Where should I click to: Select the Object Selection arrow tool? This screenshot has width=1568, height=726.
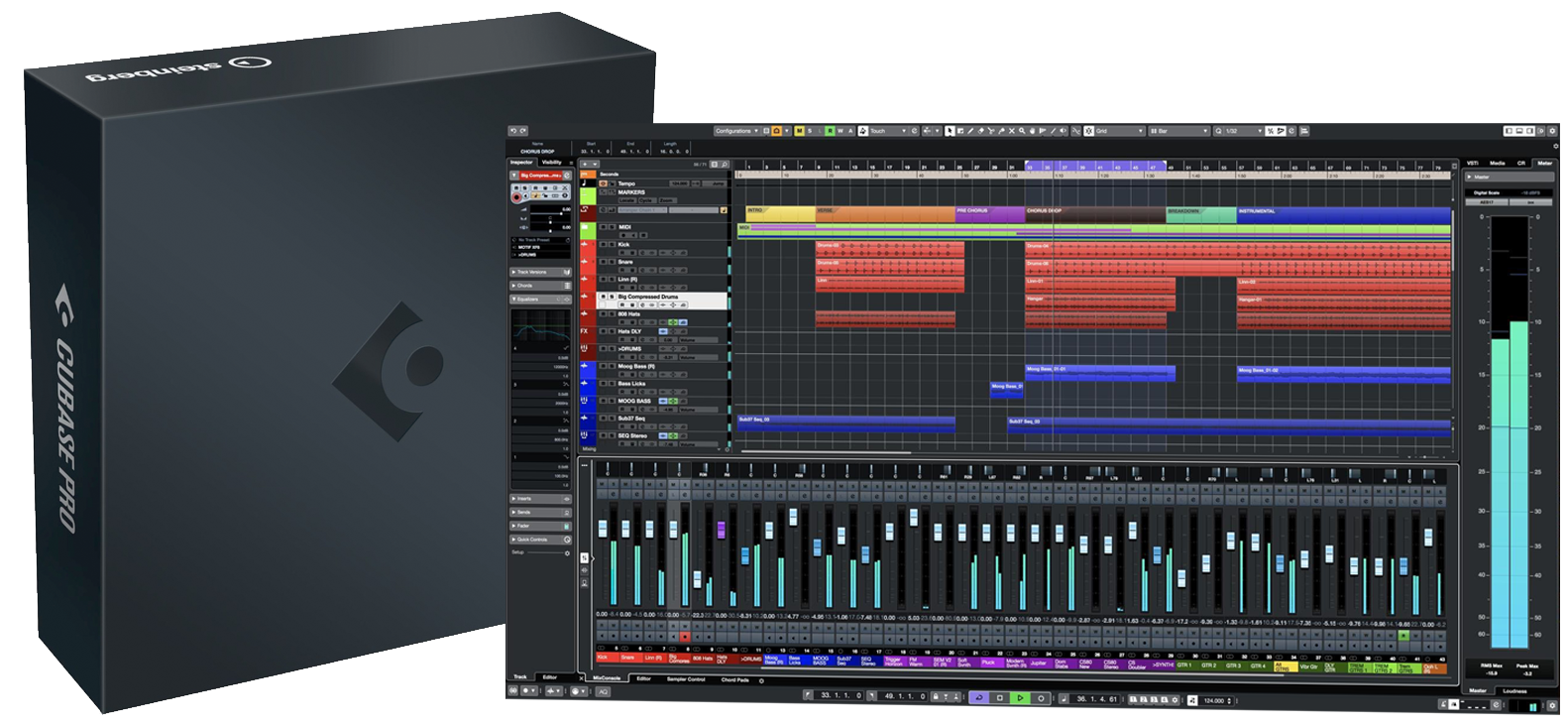(x=950, y=131)
